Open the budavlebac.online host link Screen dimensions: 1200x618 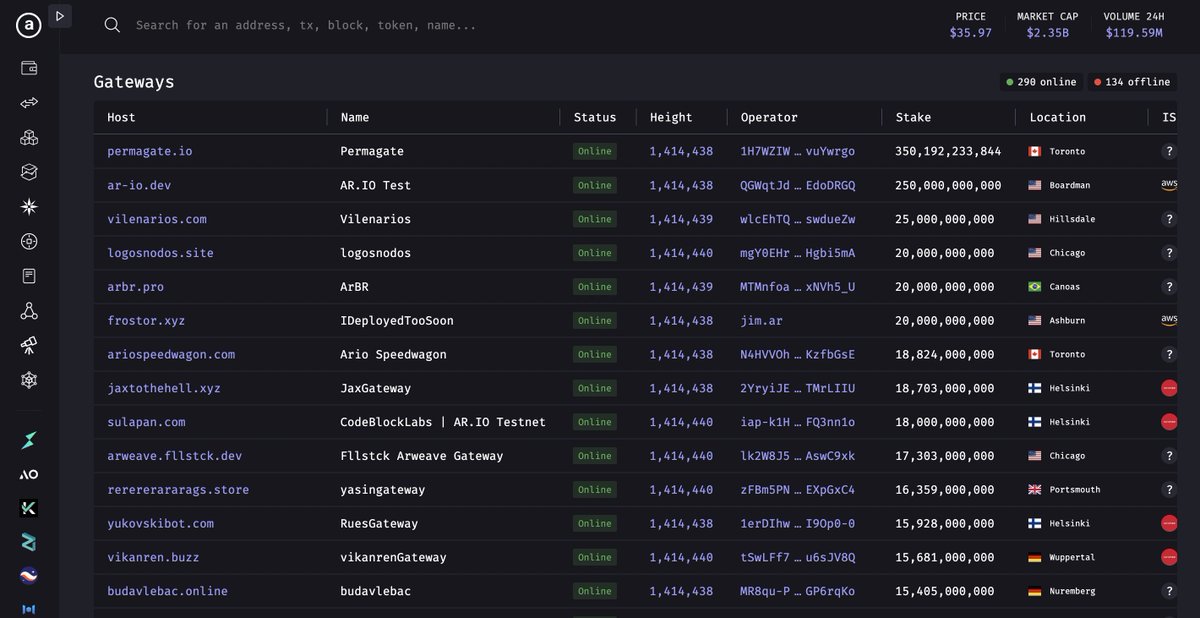pos(167,591)
